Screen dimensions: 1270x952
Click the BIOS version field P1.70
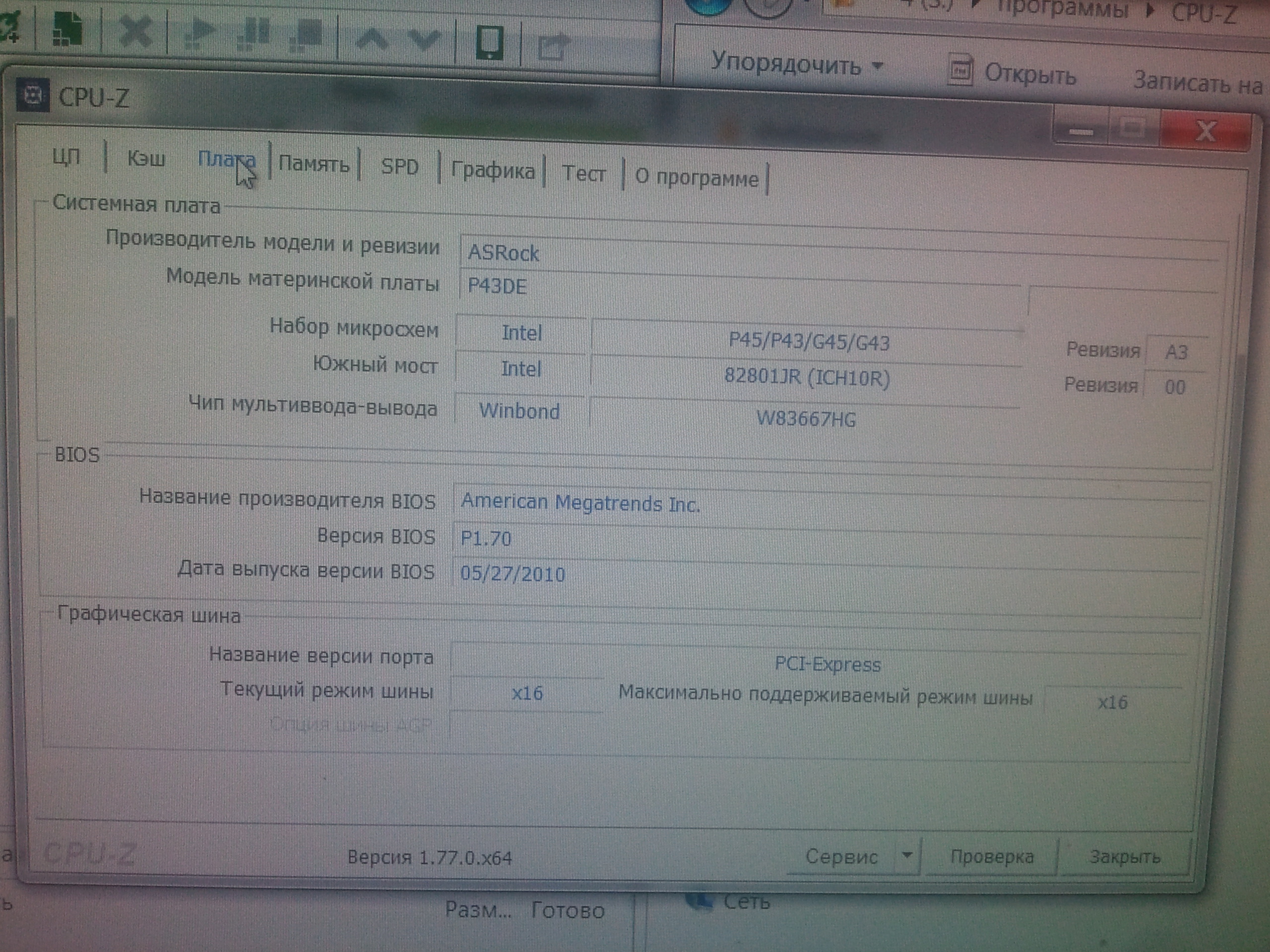click(486, 539)
